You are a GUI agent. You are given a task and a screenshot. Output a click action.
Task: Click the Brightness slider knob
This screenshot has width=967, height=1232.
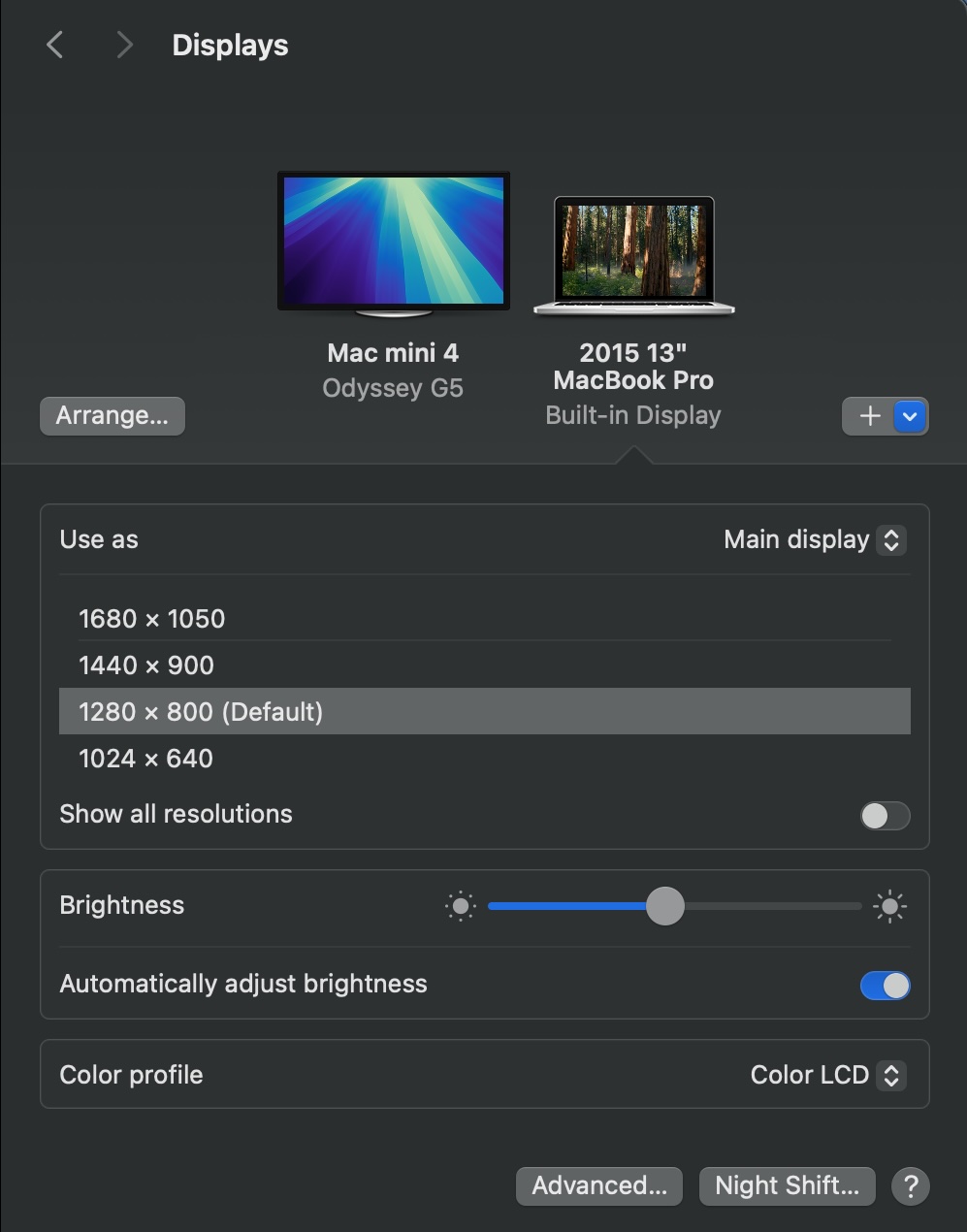pos(665,906)
